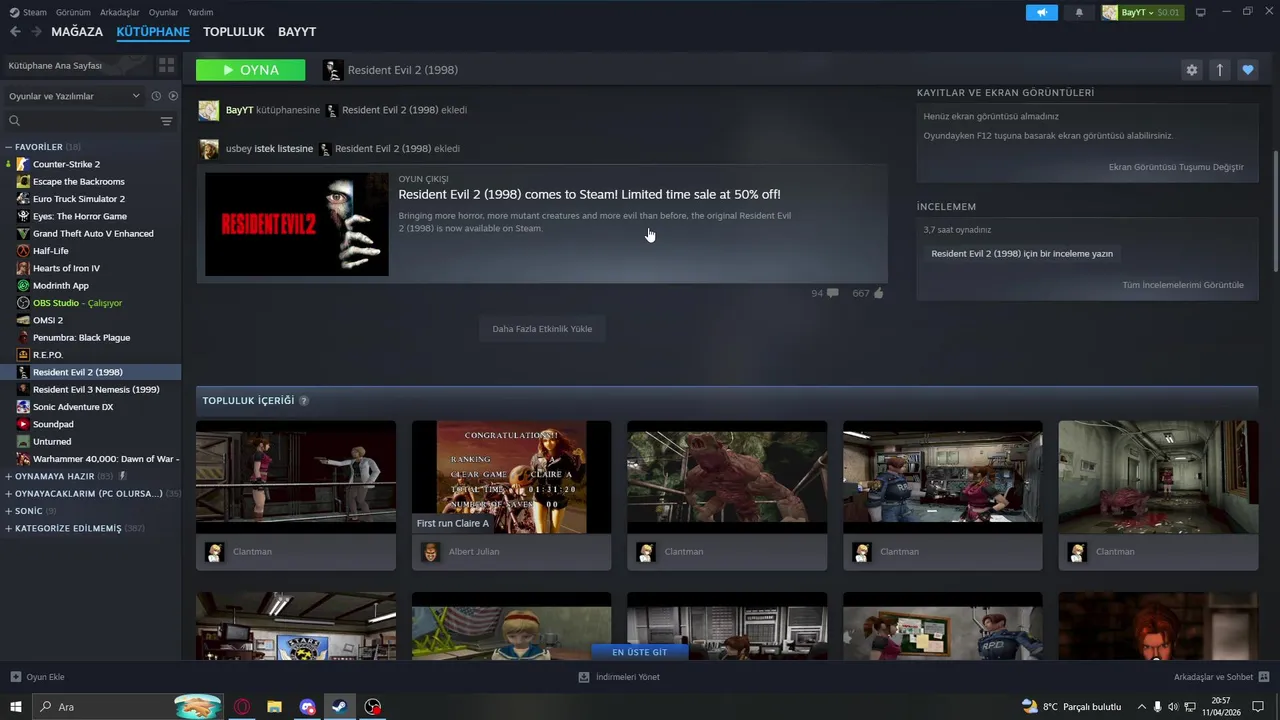
Task: Open the Yardım menu
Action: point(200,12)
